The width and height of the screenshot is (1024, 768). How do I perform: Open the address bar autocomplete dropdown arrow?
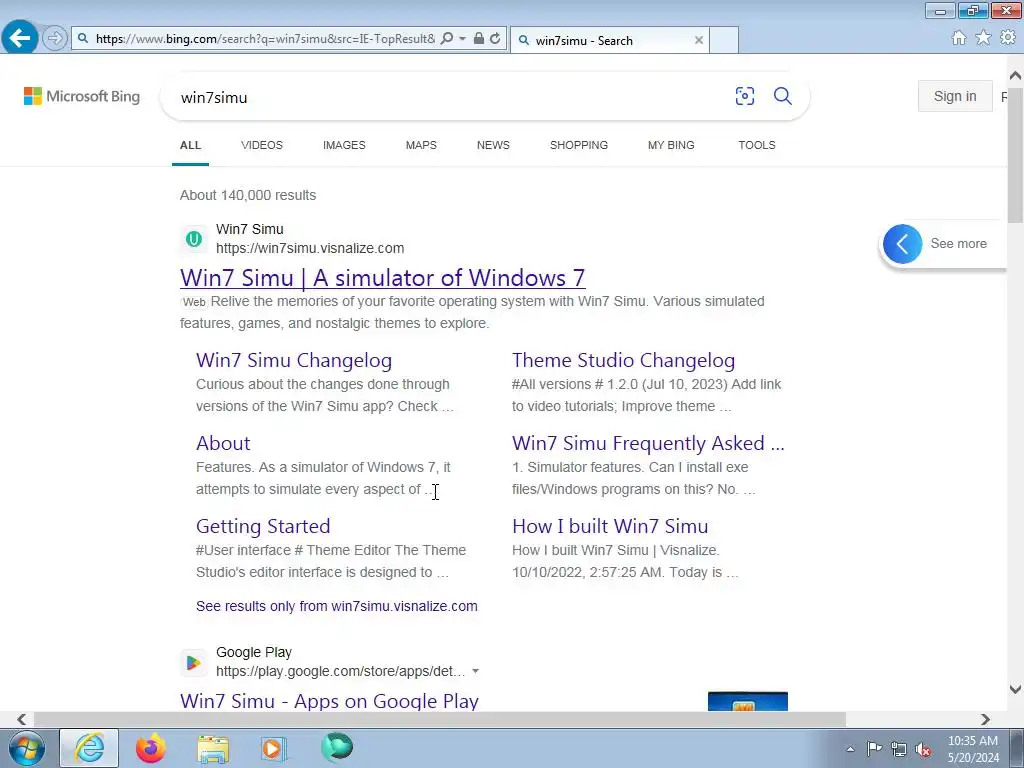462,39
